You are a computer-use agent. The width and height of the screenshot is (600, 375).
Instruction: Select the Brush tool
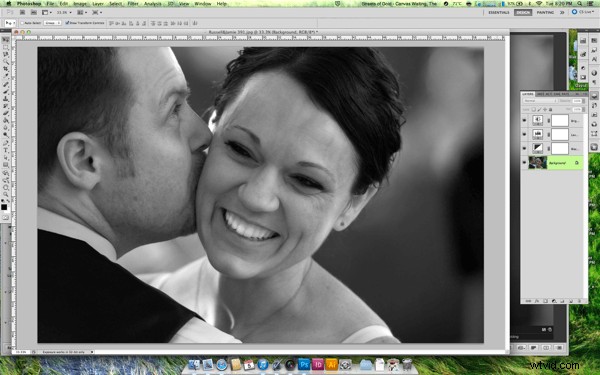pyautogui.click(x=5, y=91)
